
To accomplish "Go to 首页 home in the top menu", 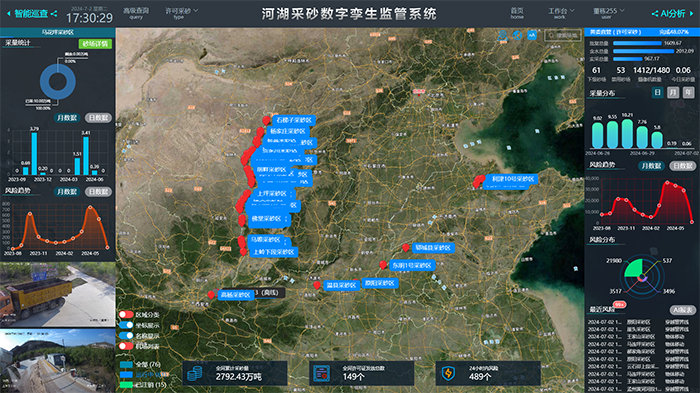I will click(x=517, y=13).
